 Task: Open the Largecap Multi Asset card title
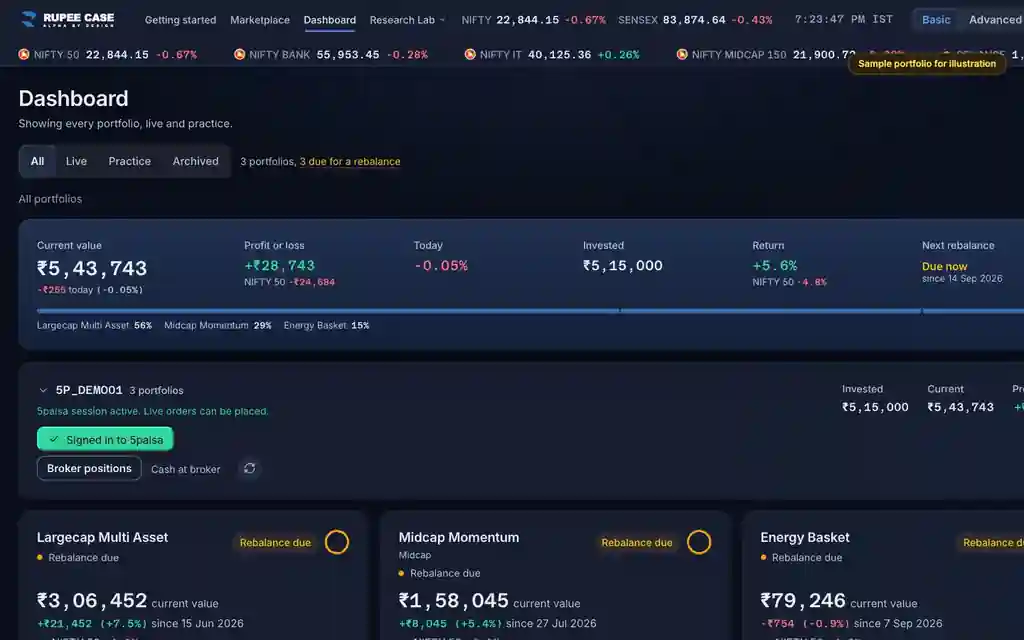pos(103,537)
